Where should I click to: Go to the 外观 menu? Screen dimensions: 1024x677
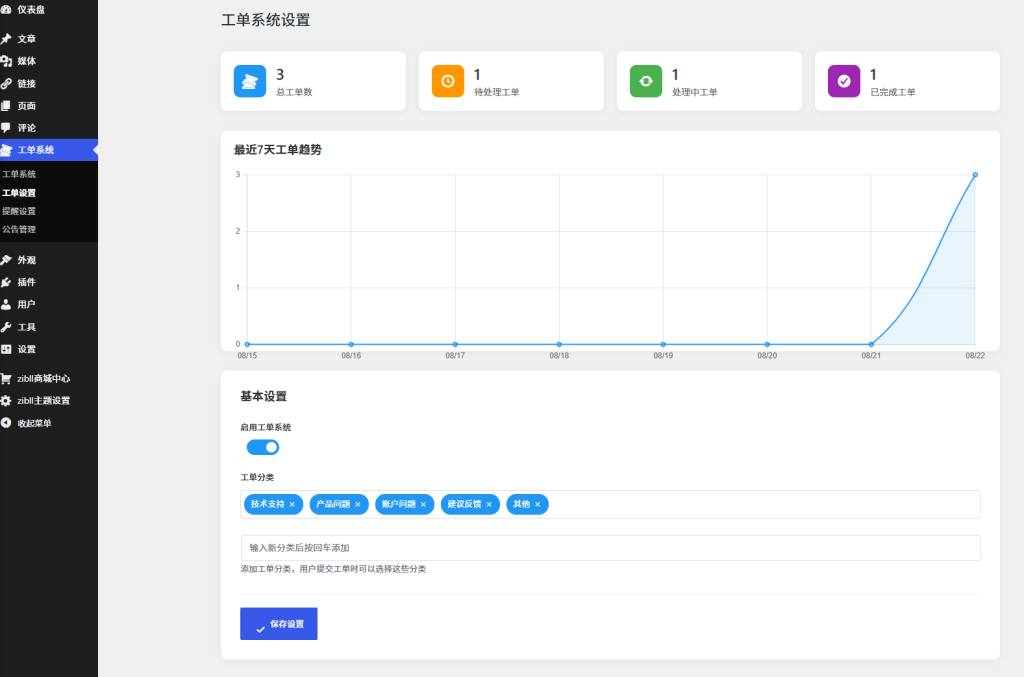tap(26, 260)
